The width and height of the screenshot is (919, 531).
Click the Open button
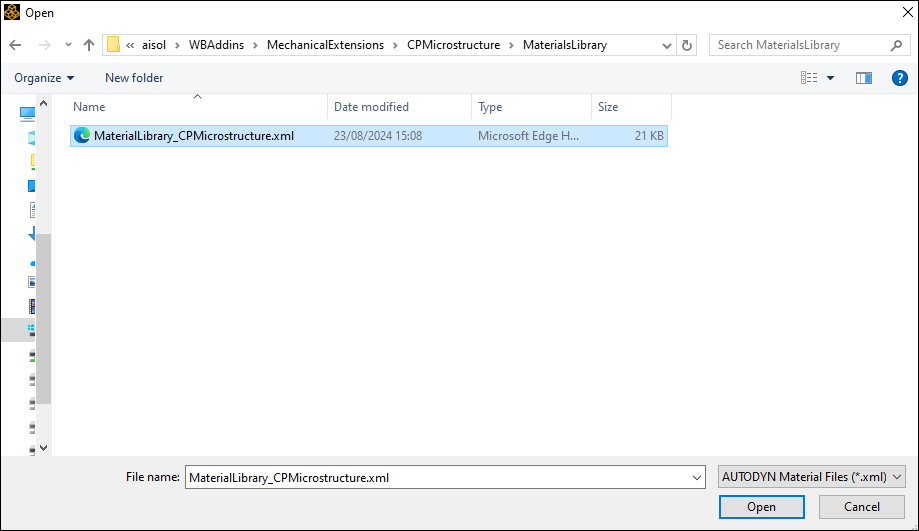[761, 507]
